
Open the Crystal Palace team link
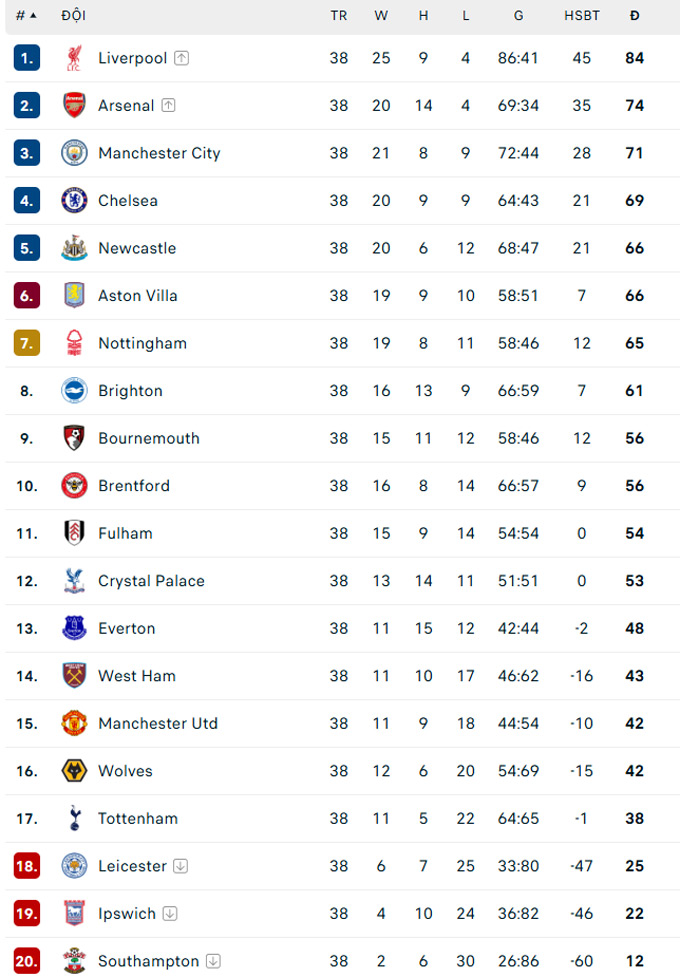point(151,581)
